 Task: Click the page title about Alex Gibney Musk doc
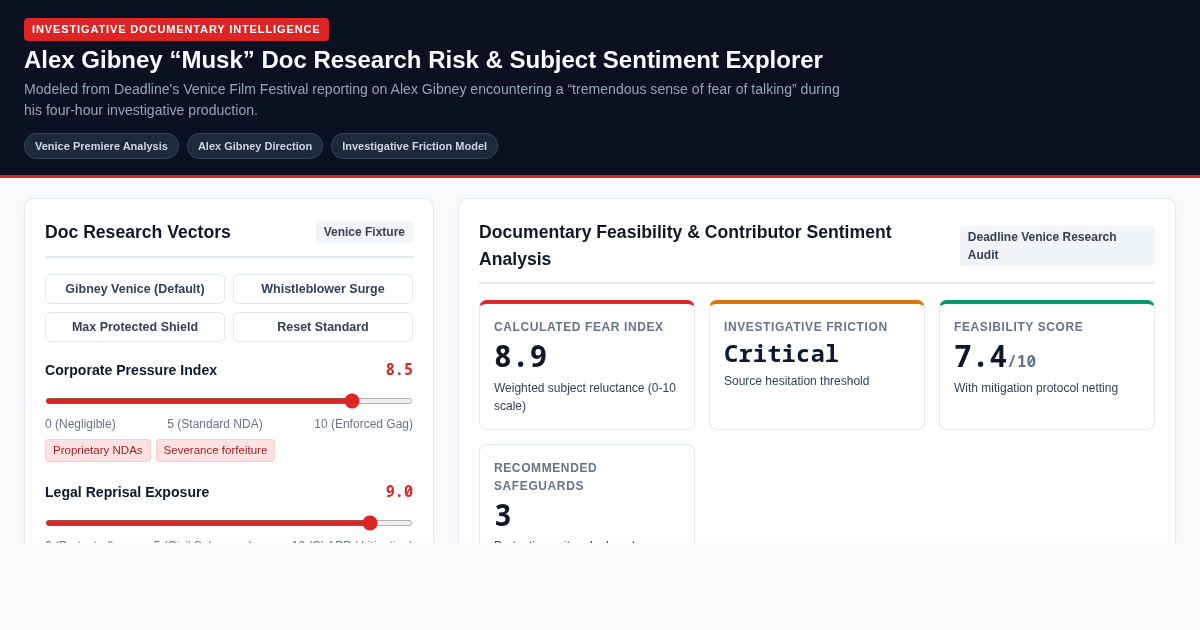coord(423,60)
